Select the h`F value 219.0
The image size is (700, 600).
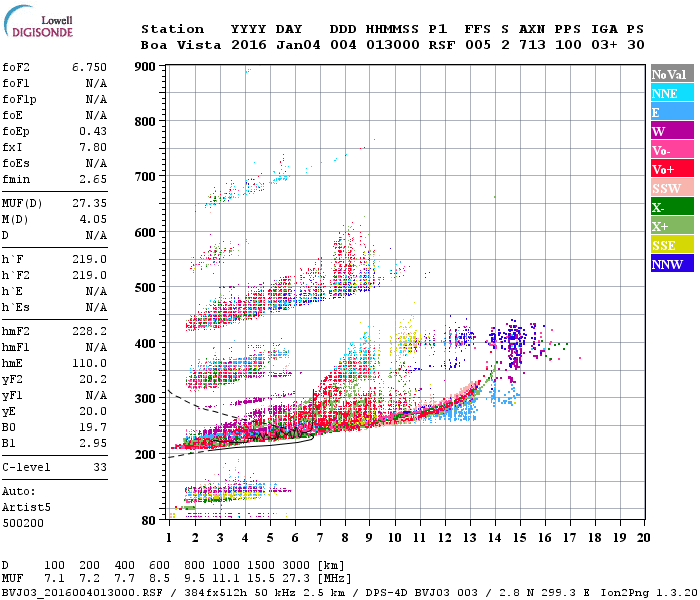[89, 259]
